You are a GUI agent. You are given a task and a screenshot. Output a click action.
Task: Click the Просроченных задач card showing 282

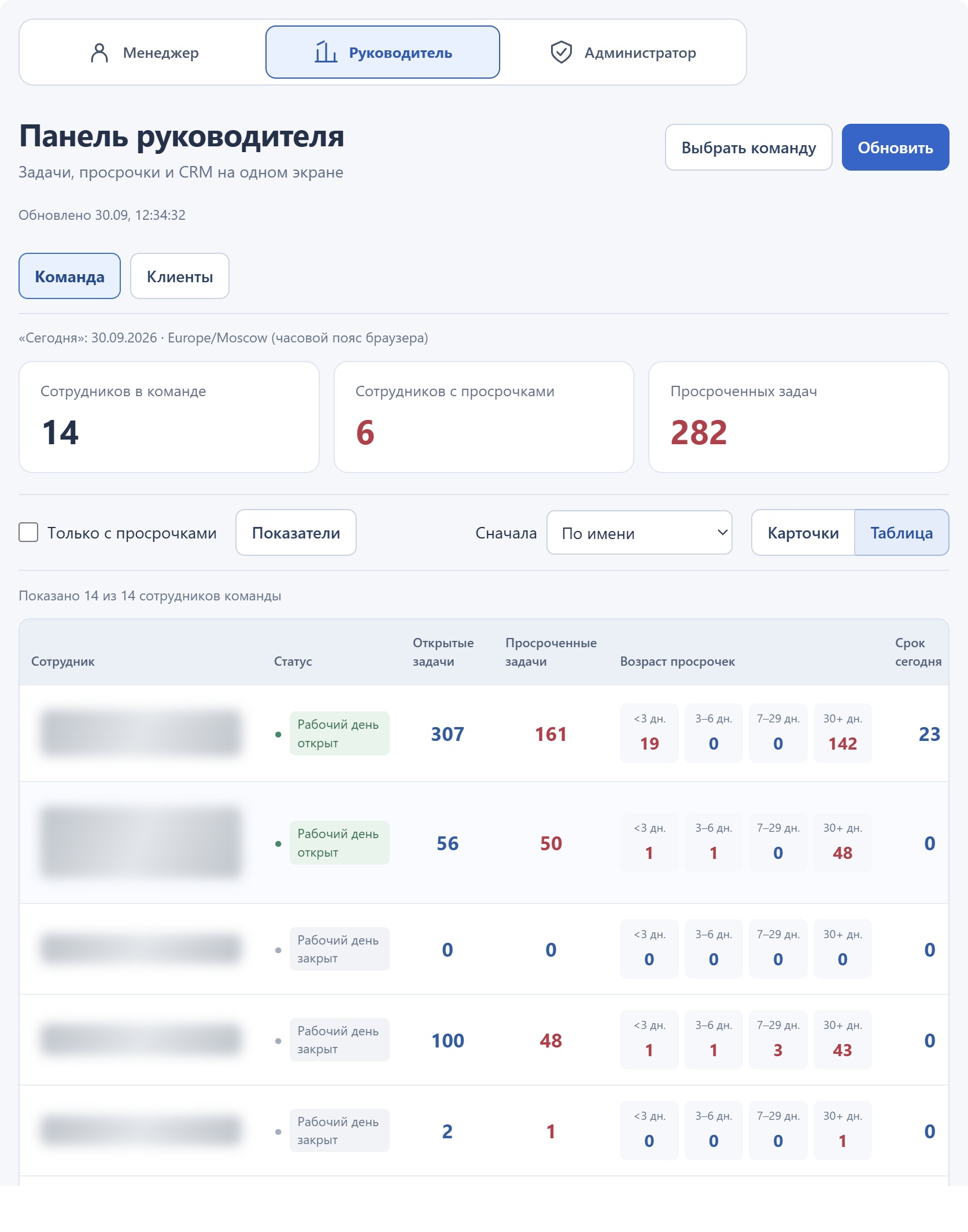pos(799,417)
